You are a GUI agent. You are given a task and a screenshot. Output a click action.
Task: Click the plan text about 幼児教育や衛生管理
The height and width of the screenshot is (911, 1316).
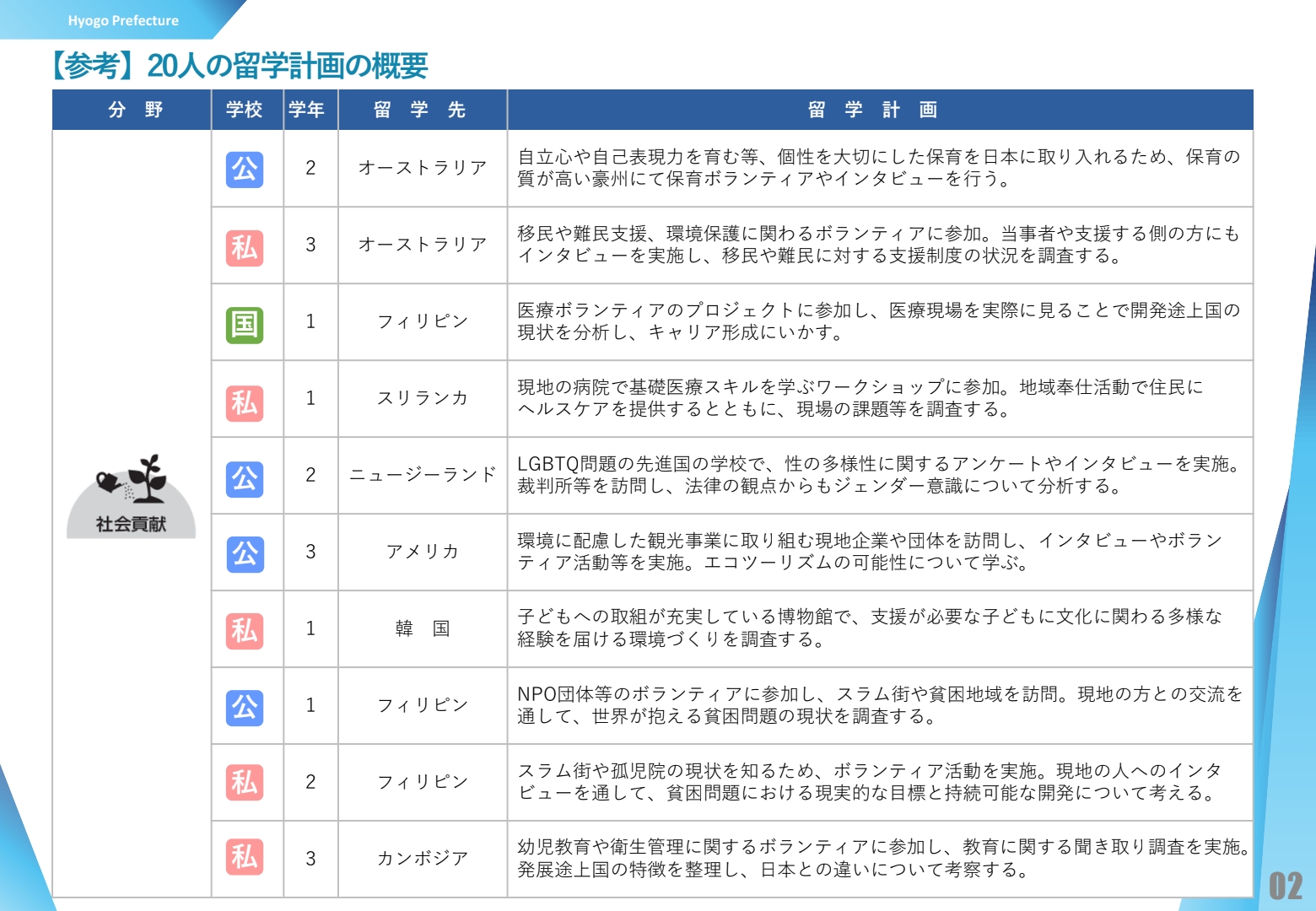point(883,858)
